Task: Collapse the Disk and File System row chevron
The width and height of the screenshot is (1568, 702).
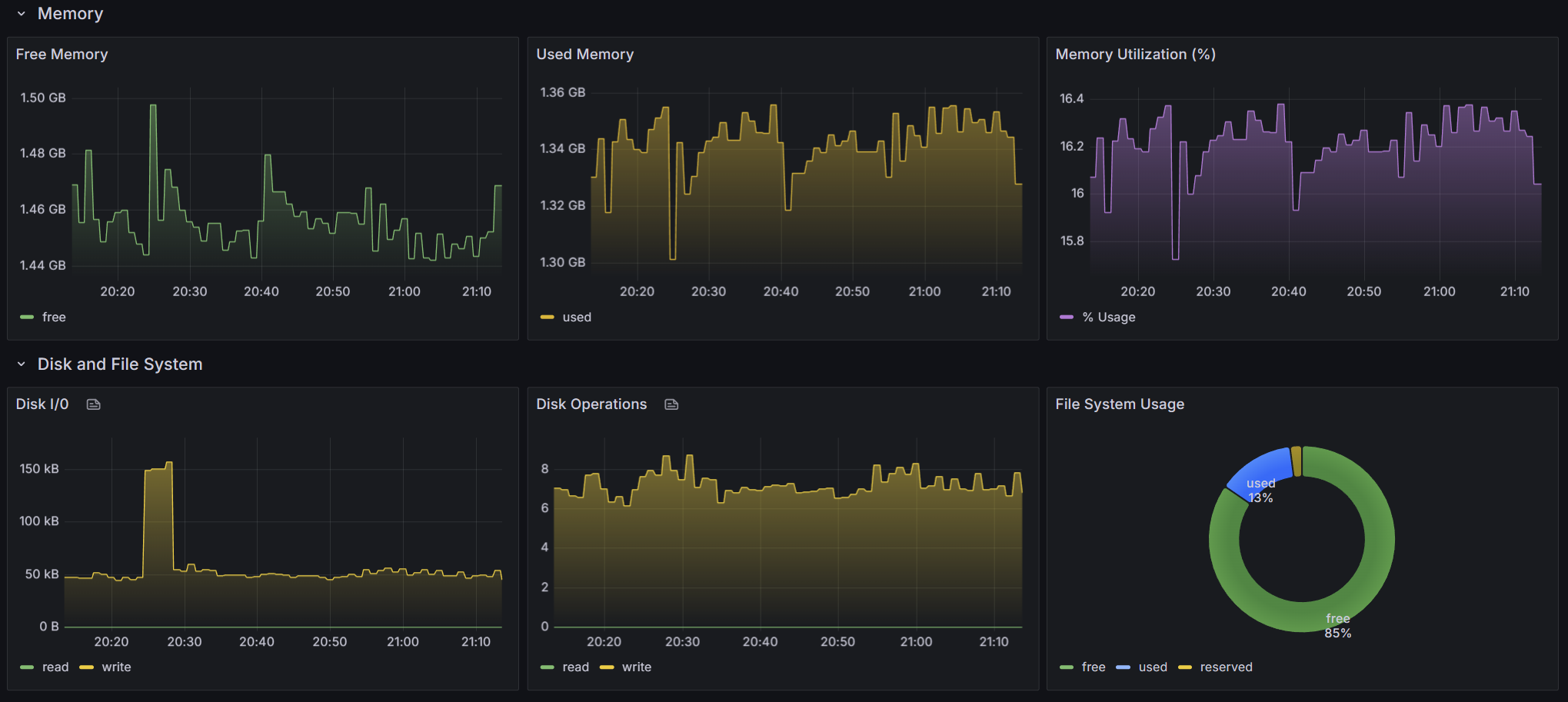Action: tap(22, 364)
